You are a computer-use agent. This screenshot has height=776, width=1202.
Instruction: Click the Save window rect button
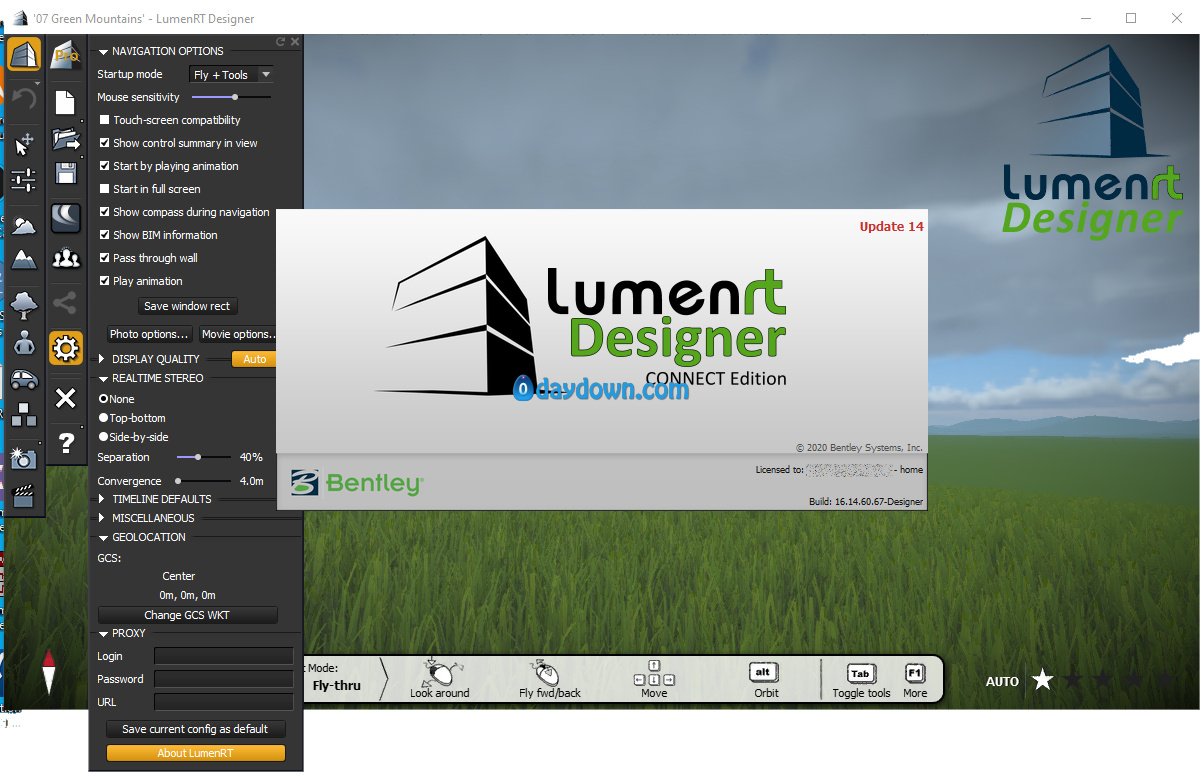click(187, 306)
